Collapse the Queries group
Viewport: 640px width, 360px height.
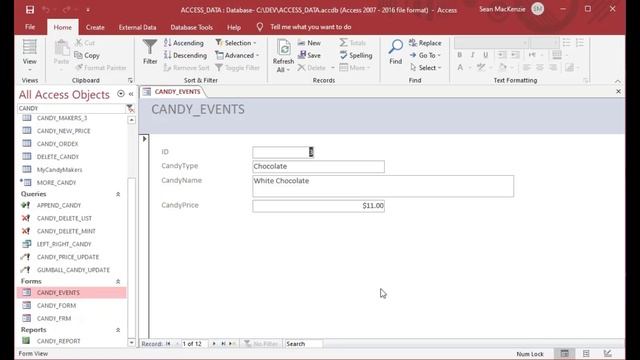pyautogui.click(x=118, y=194)
